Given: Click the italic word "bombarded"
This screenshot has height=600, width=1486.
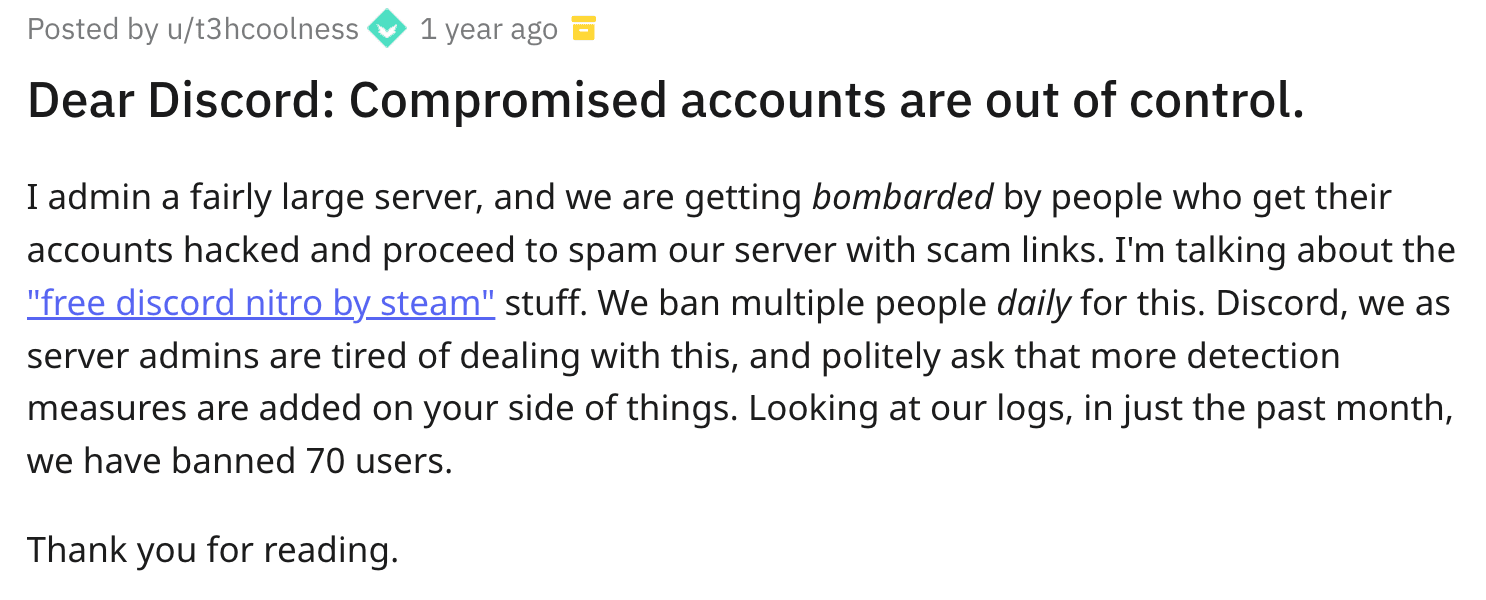Looking at the screenshot, I should tap(902, 197).
